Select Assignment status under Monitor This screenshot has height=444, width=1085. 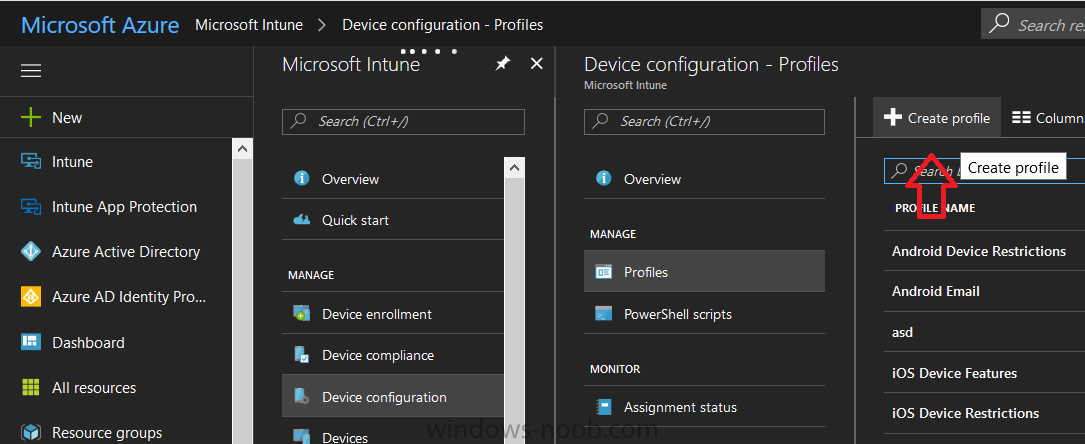pos(704,407)
